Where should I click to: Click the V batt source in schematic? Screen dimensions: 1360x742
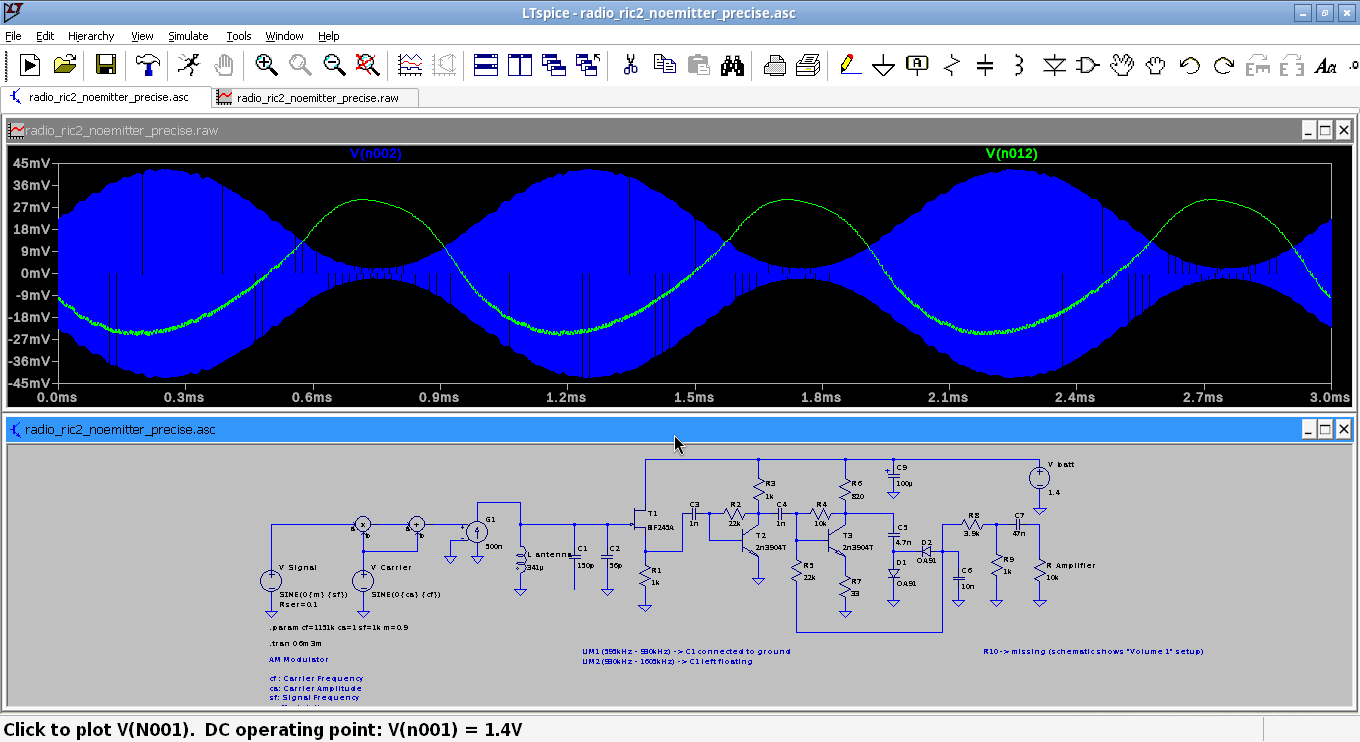pos(1040,478)
